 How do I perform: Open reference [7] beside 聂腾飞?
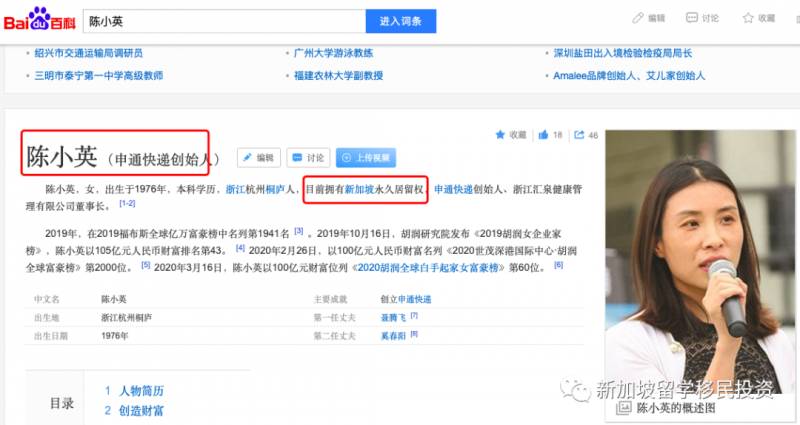[x=414, y=316]
